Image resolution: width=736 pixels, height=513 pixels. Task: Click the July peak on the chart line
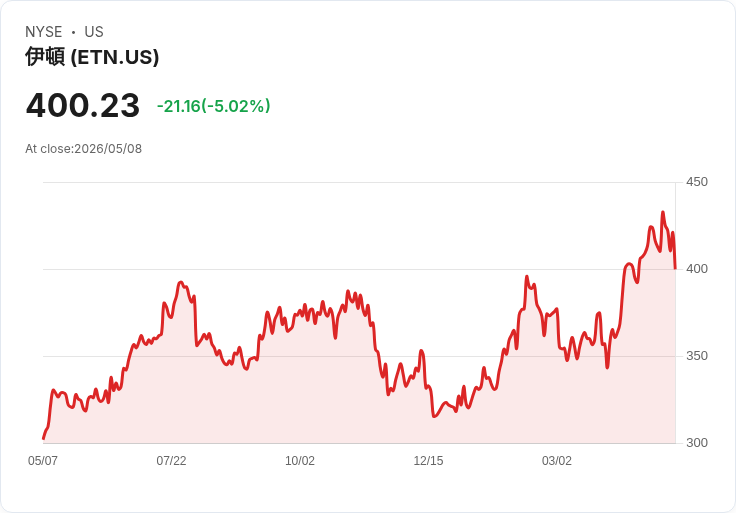181,282
